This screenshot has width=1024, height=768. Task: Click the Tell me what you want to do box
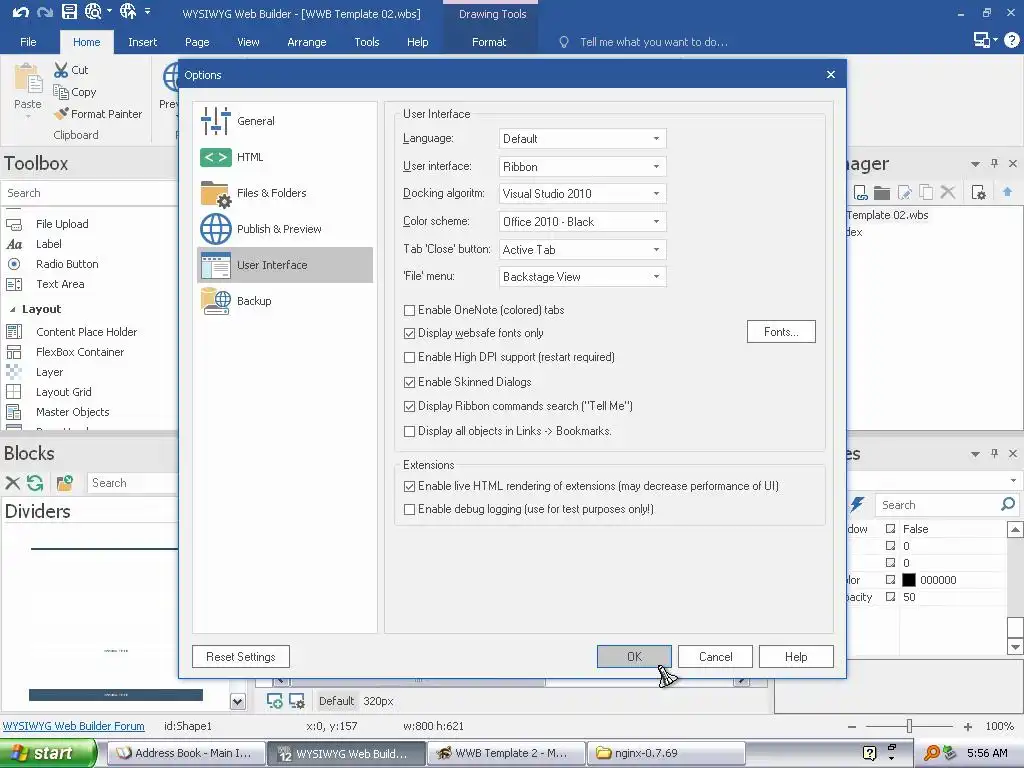coord(653,42)
